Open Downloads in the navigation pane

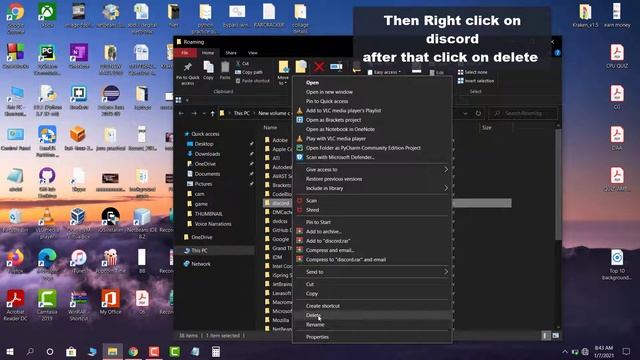click(207, 154)
